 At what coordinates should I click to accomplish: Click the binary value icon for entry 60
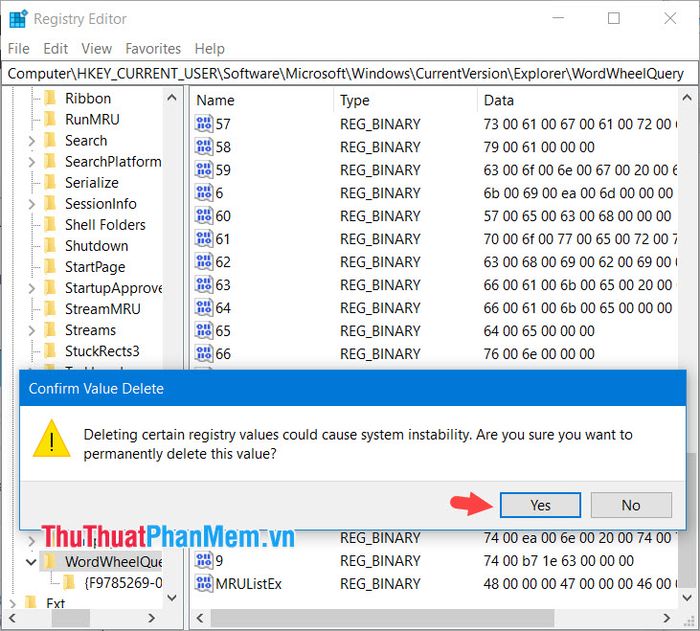(x=204, y=216)
